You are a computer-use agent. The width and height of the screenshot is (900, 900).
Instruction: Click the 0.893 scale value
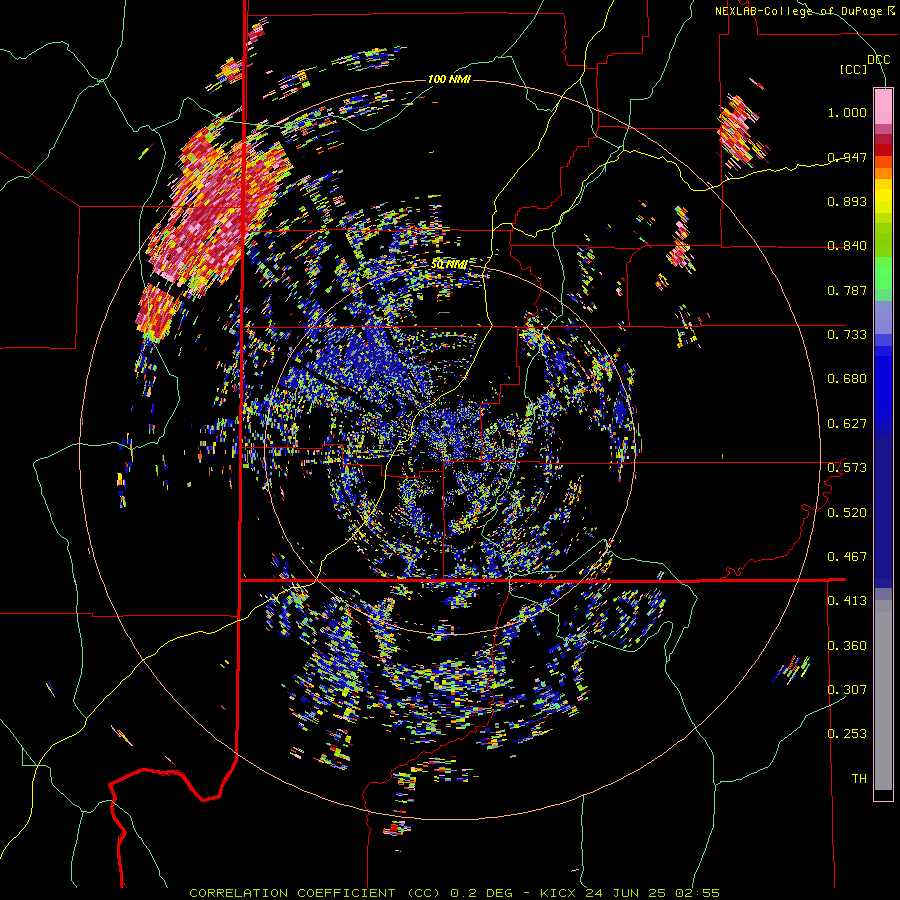tap(847, 201)
